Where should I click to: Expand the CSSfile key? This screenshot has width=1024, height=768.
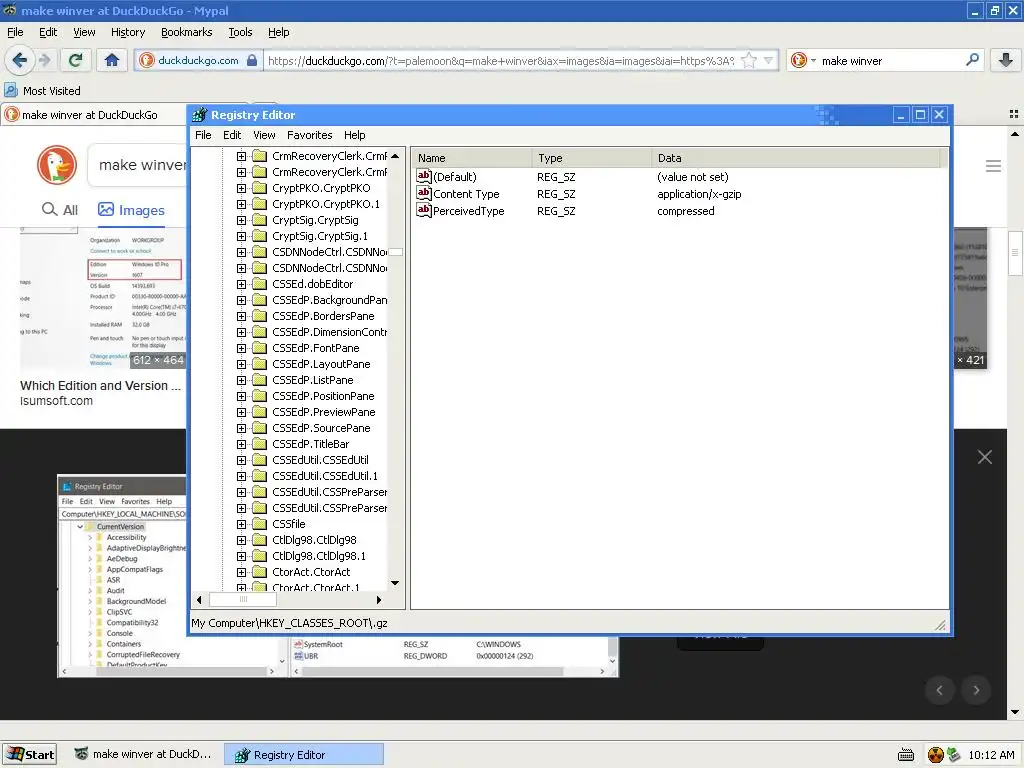241,524
